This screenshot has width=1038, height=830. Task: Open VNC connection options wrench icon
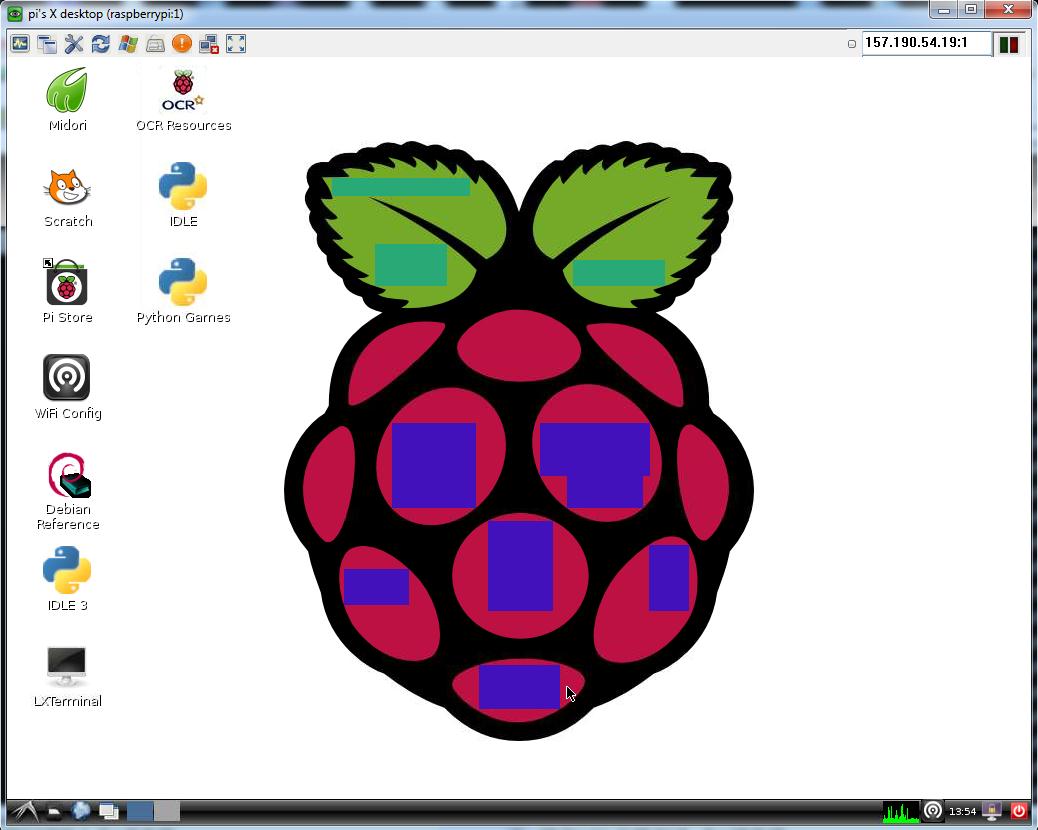74,44
